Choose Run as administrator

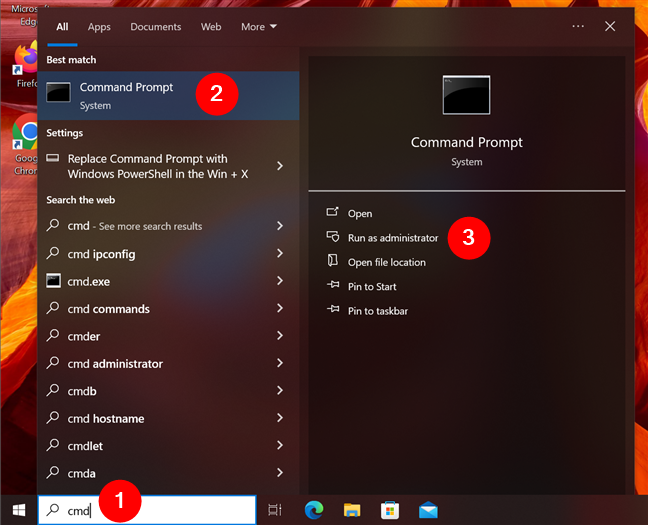[x=393, y=238]
